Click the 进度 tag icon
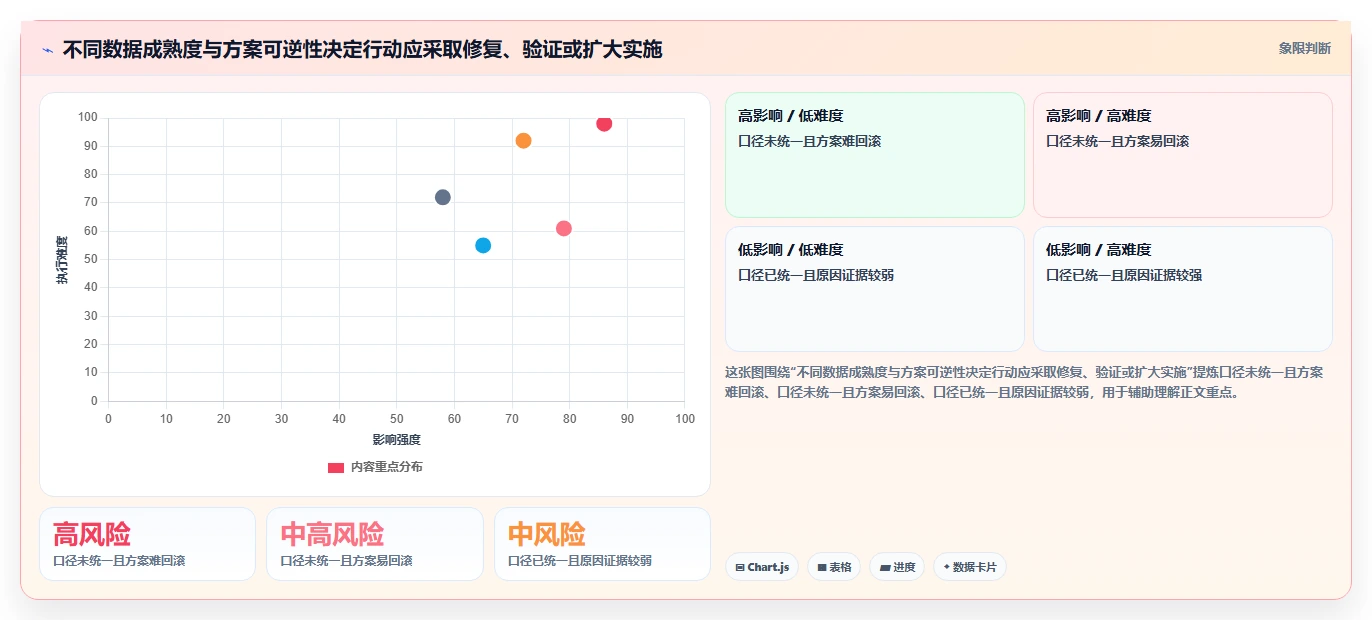 pyautogui.click(x=885, y=567)
